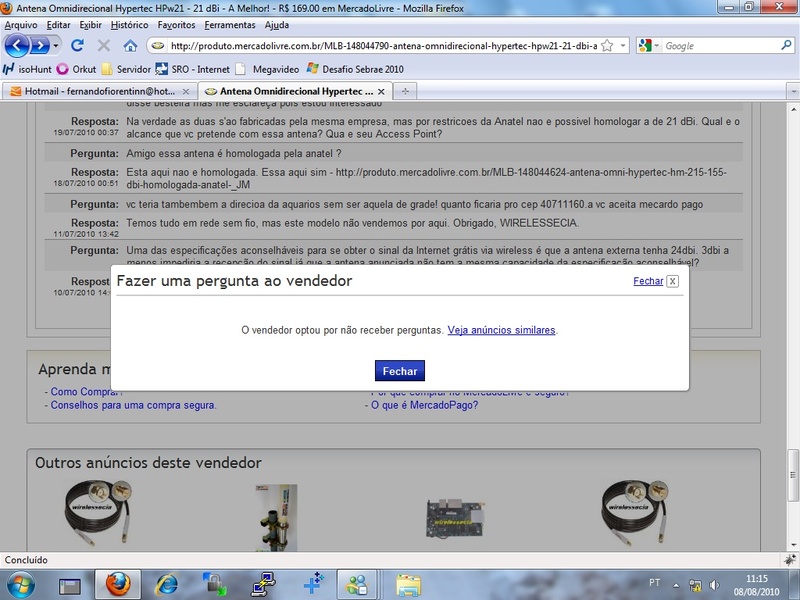The image size is (800, 600).
Task: Click the address bar URL field
Action: tap(384, 46)
